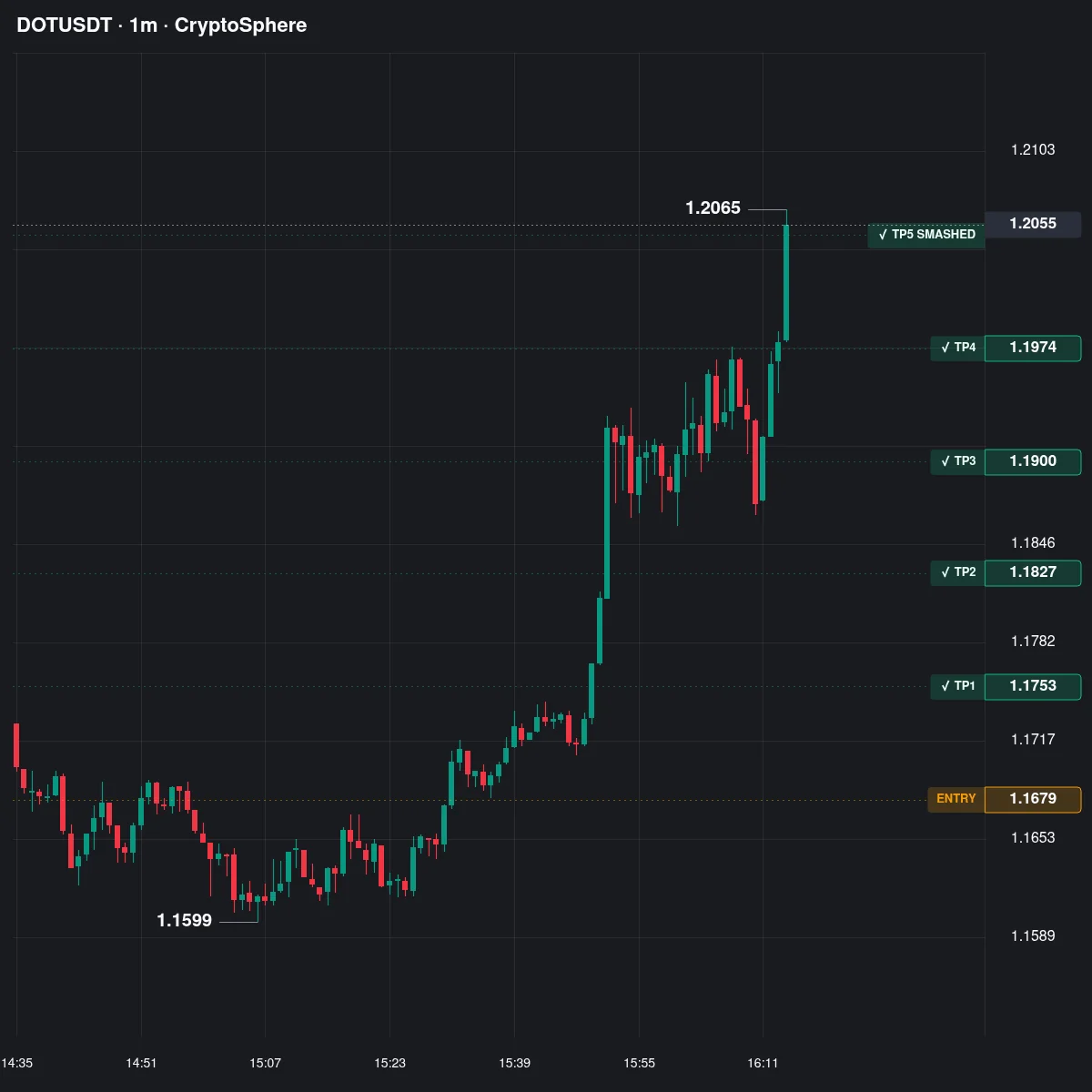Click the TP4 price tag 1.1974
Viewport: 1092px width, 1092px height.
click(x=1033, y=348)
